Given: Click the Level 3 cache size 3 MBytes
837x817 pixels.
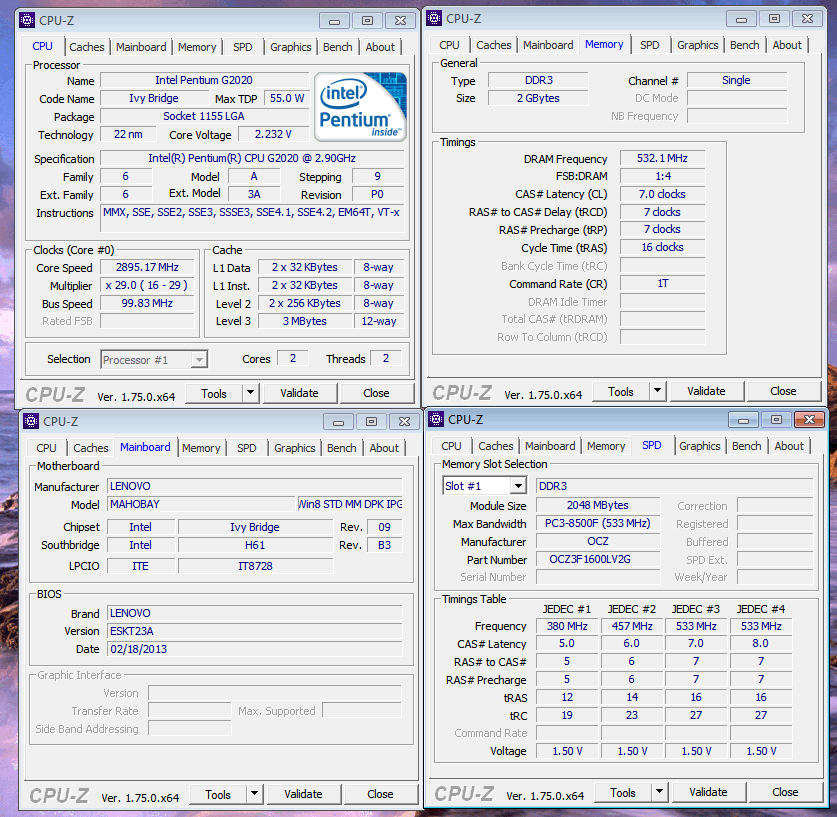Looking at the screenshot, I should click(x=305, y=321).
